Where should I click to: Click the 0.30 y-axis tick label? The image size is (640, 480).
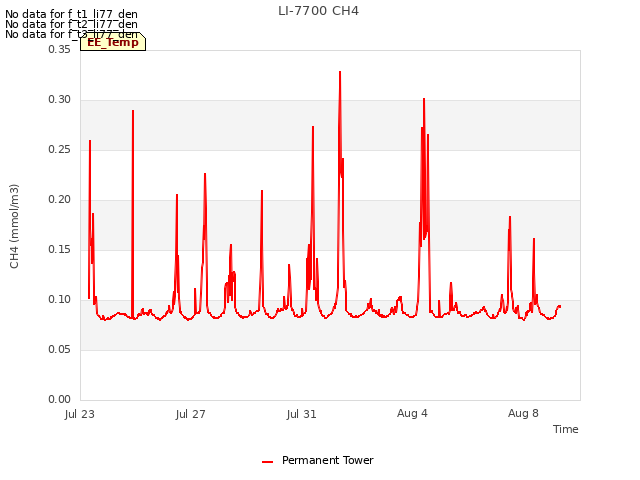tap(60, 100)
